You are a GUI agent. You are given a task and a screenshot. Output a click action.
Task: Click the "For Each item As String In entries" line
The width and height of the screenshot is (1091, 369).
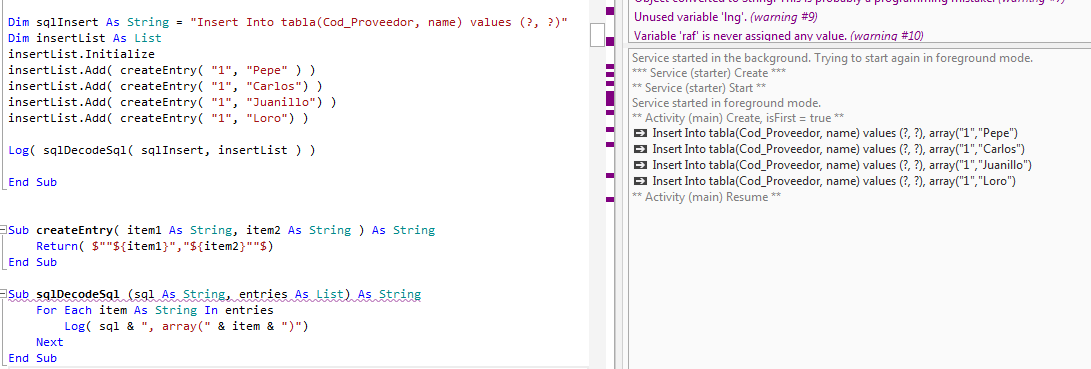coord(154,310)
